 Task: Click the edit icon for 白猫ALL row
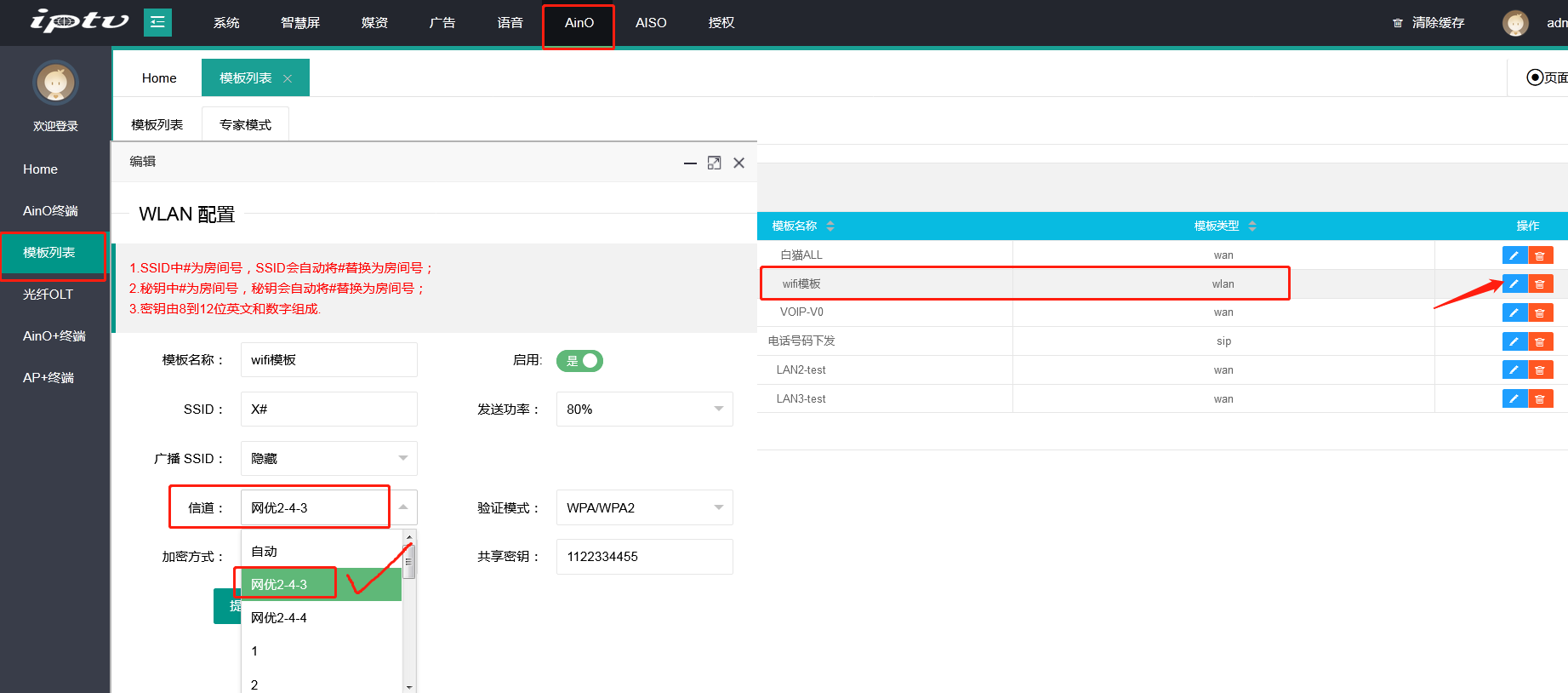pyautogui.click(x=1514, y=255)
